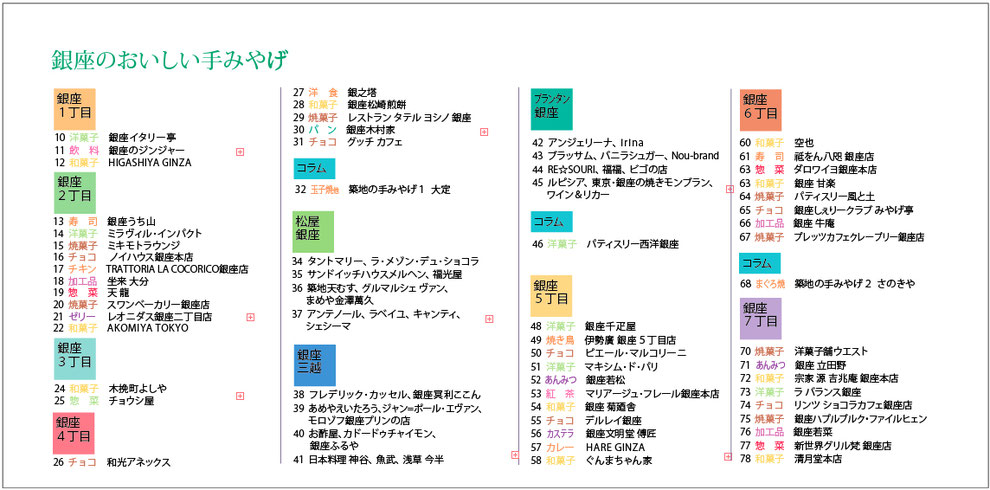Screen dimensions: 990x490
Task: Open the pink 銀座4丁目 section header
Action: tap(75, 433)
